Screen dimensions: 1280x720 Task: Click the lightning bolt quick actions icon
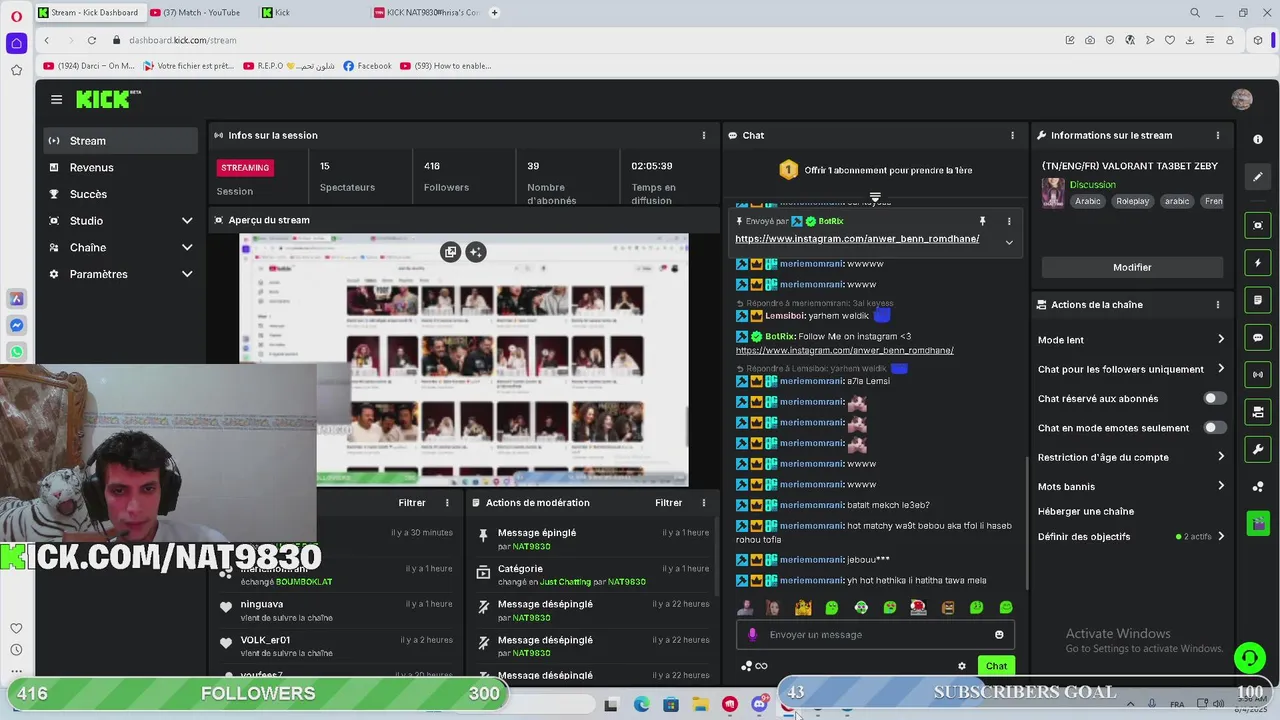1258,263
